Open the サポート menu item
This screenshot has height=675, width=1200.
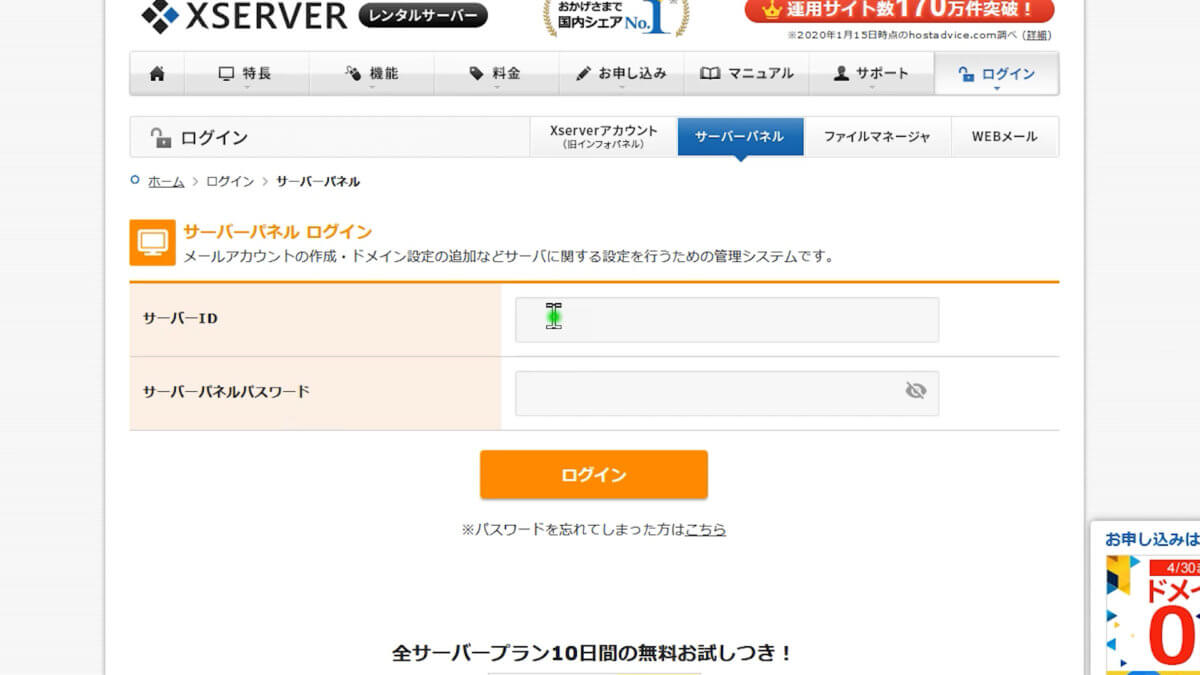coord(871,74)
